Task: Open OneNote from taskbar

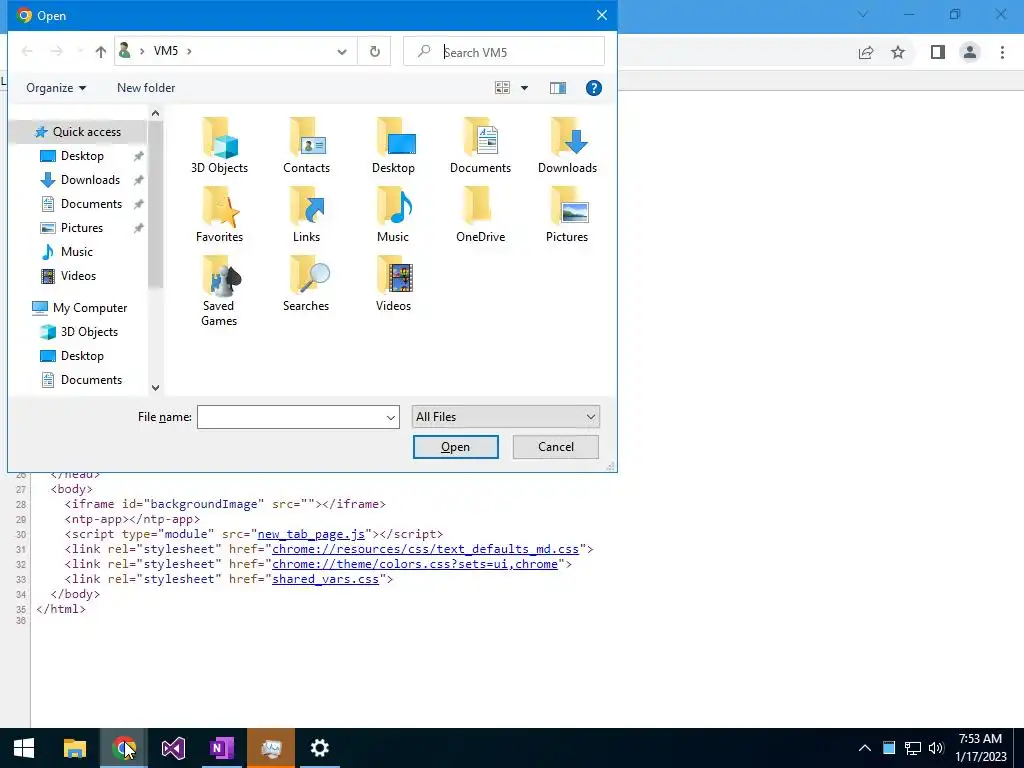Action: click(221, 748)
